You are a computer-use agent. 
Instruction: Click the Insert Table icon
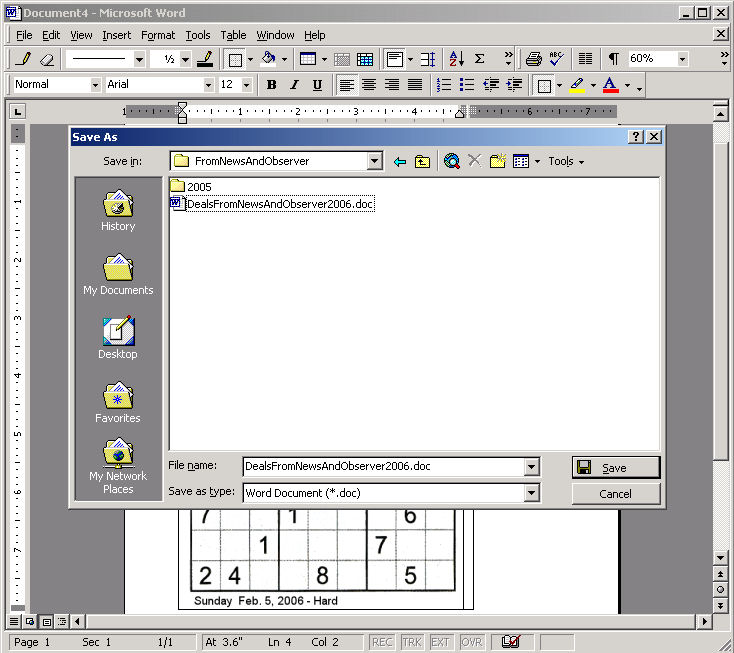308,59
